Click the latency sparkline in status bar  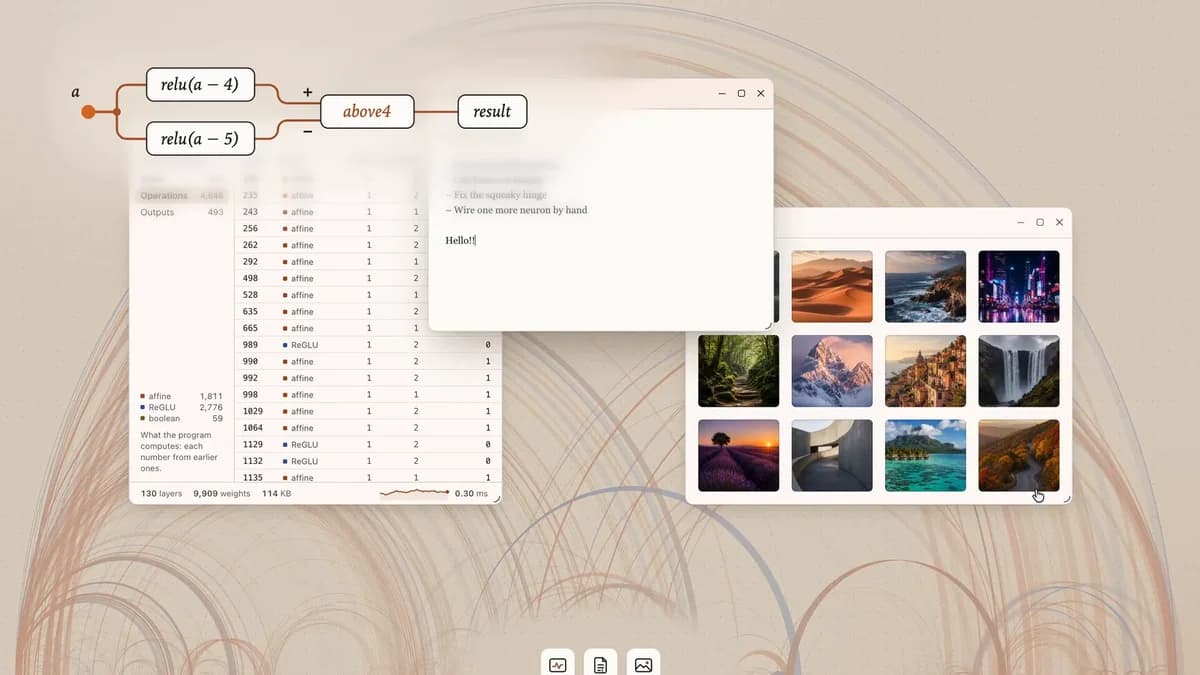pyautogui.click(x=414, y=493)
